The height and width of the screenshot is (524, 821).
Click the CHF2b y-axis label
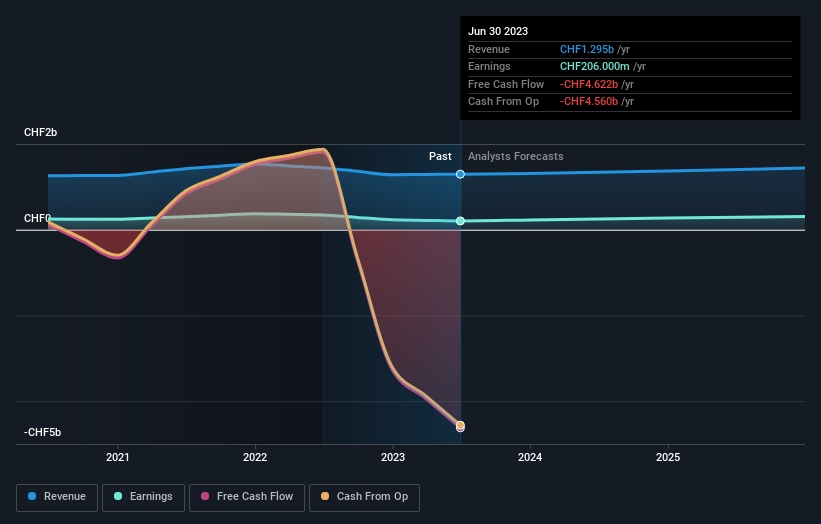pos(40,132)
